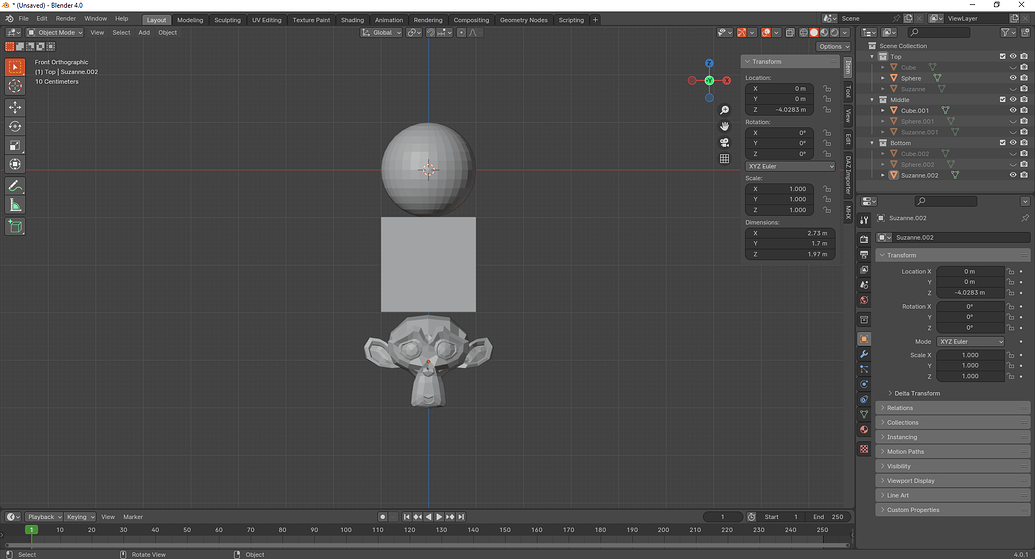Viewport: 1035px width, 559px height.
Task: Open the File menu
Action: [x=24, y=18]
